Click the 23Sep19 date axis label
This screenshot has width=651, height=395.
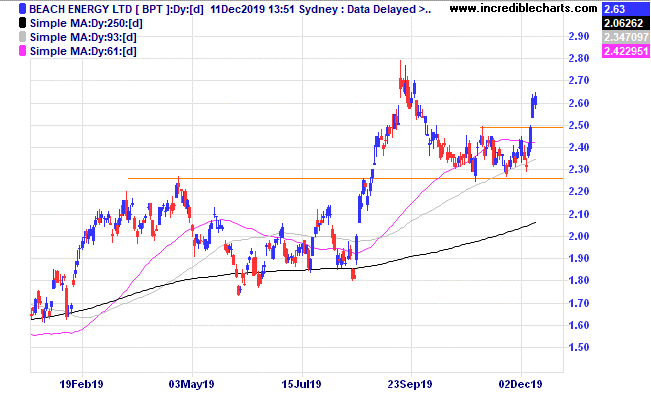410,384
